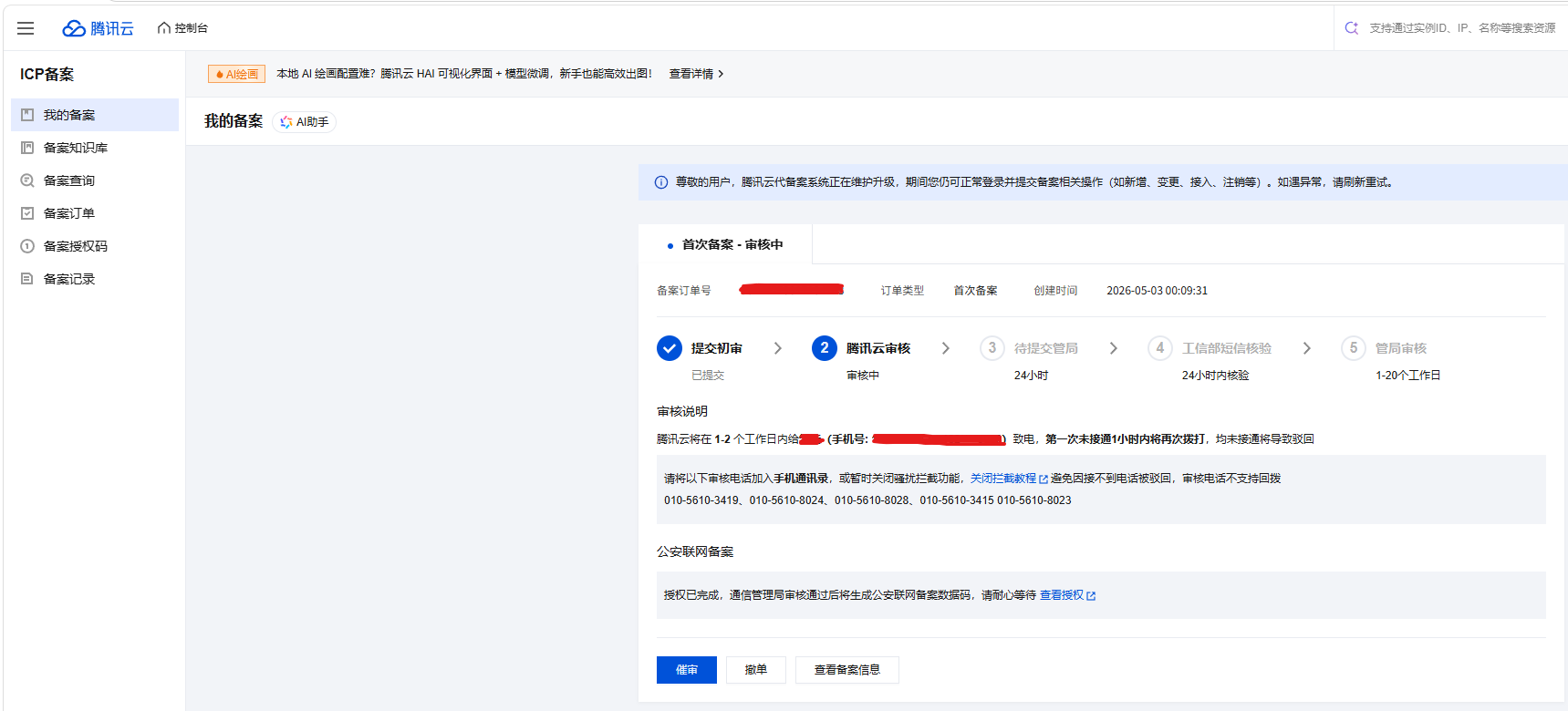Click 备案知识库 book icon
This screenshot has height=711, width=1568.
click(x=27, y=148)
